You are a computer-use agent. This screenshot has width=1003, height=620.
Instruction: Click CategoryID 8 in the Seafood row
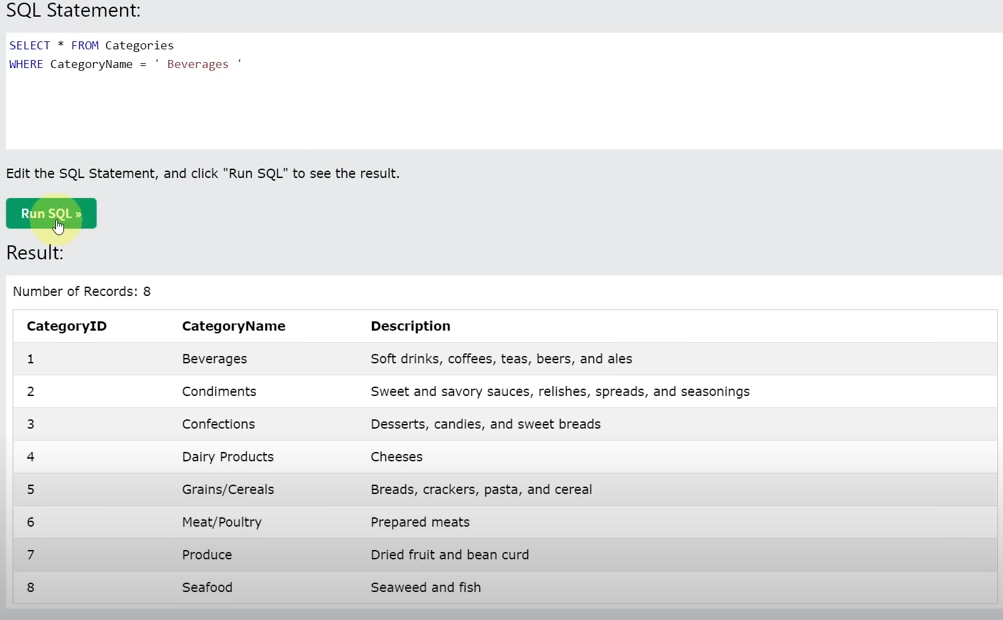pyautogui.click(x=31, y=587)
